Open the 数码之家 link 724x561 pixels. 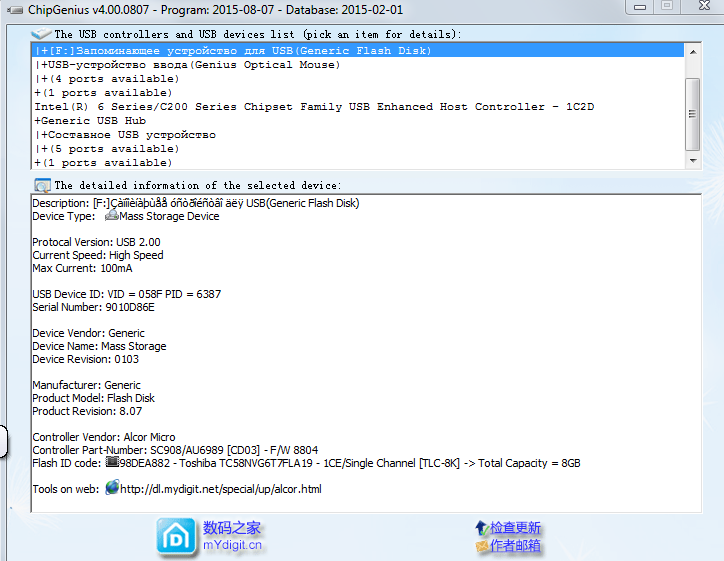tap(232, 527)
